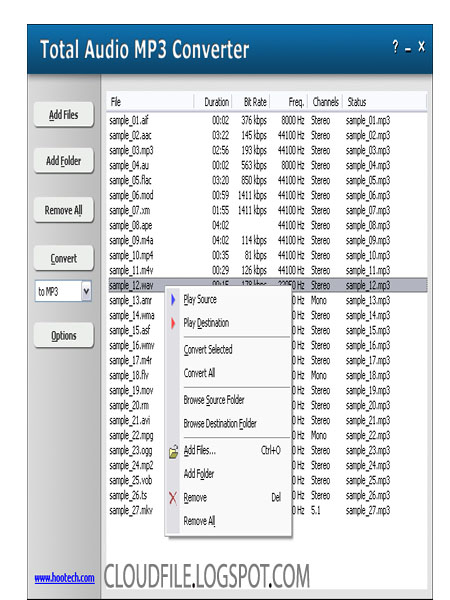Click the sample_27.mp3 status cell

pos(368,510)
